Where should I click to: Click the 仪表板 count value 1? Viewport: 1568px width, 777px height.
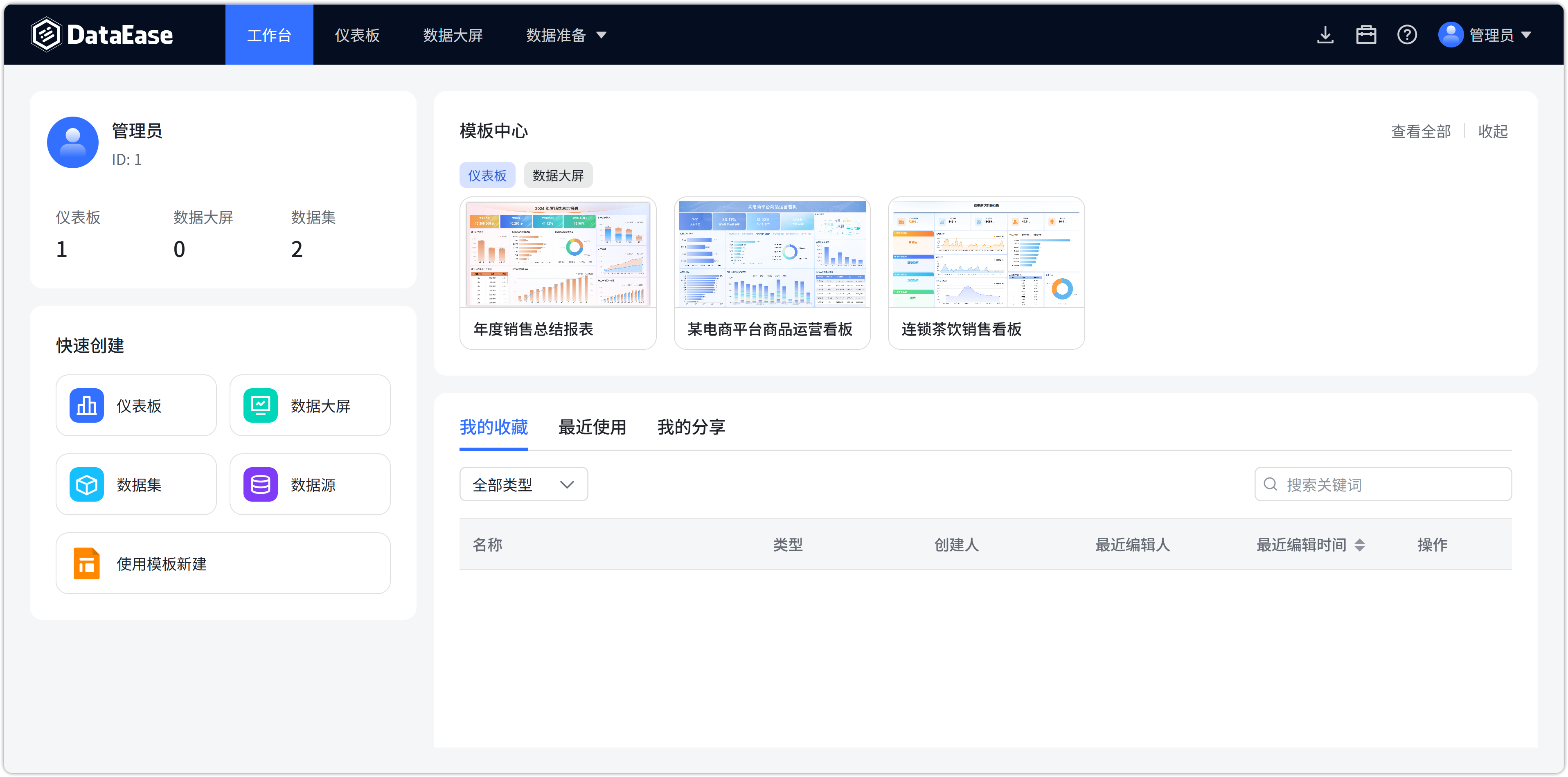point(61,250)
